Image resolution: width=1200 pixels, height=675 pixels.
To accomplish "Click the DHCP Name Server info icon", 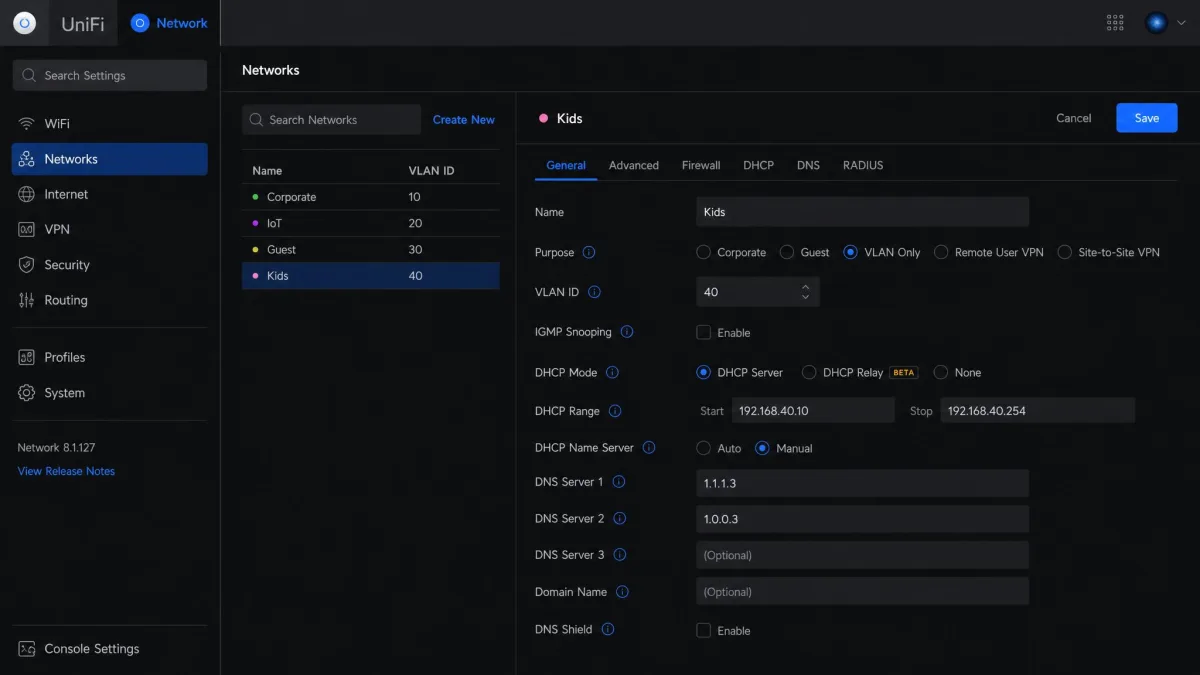I will click(x=649, y=448).
